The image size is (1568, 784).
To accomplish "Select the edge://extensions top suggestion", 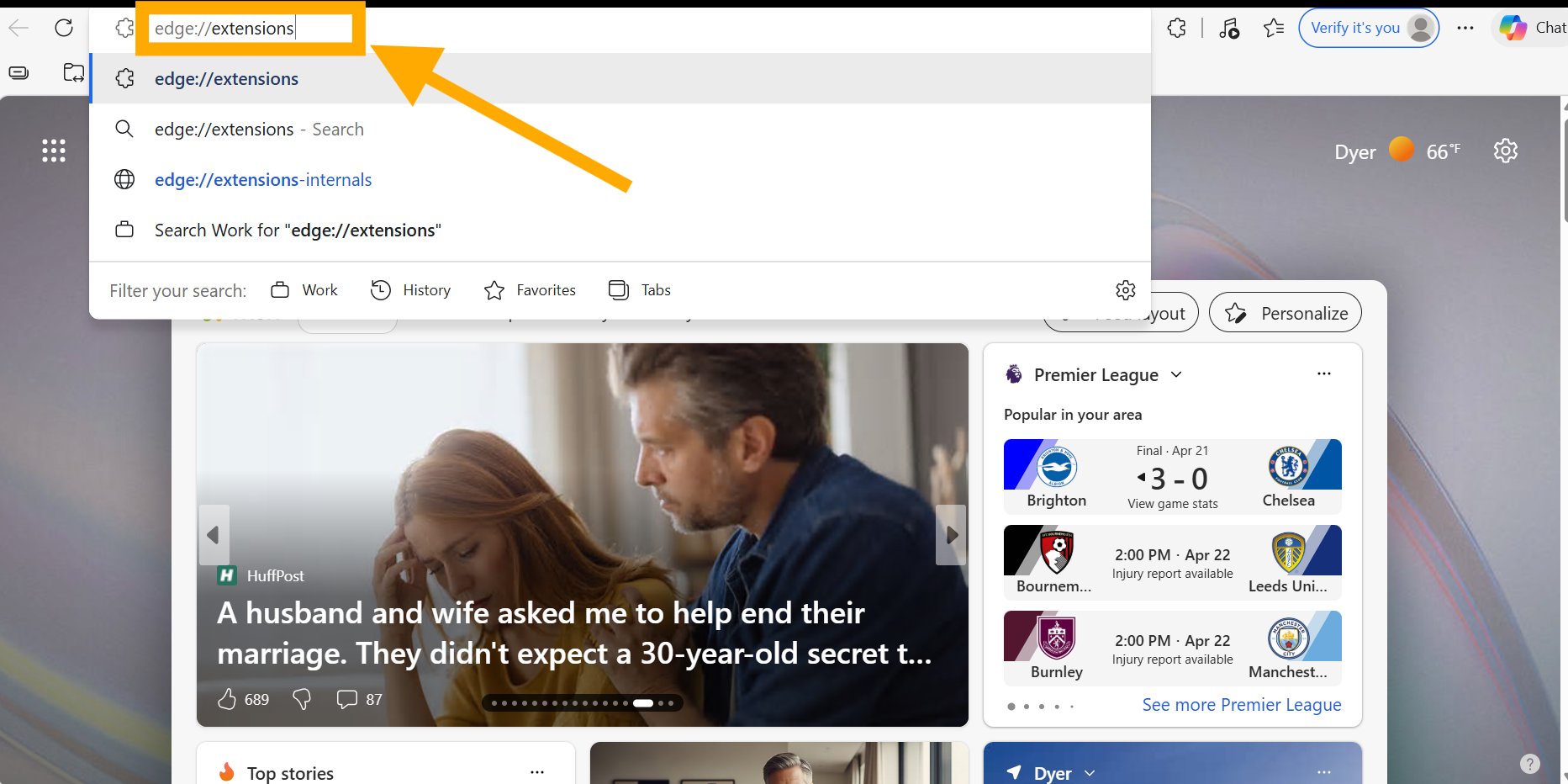I will click(620, 78).
